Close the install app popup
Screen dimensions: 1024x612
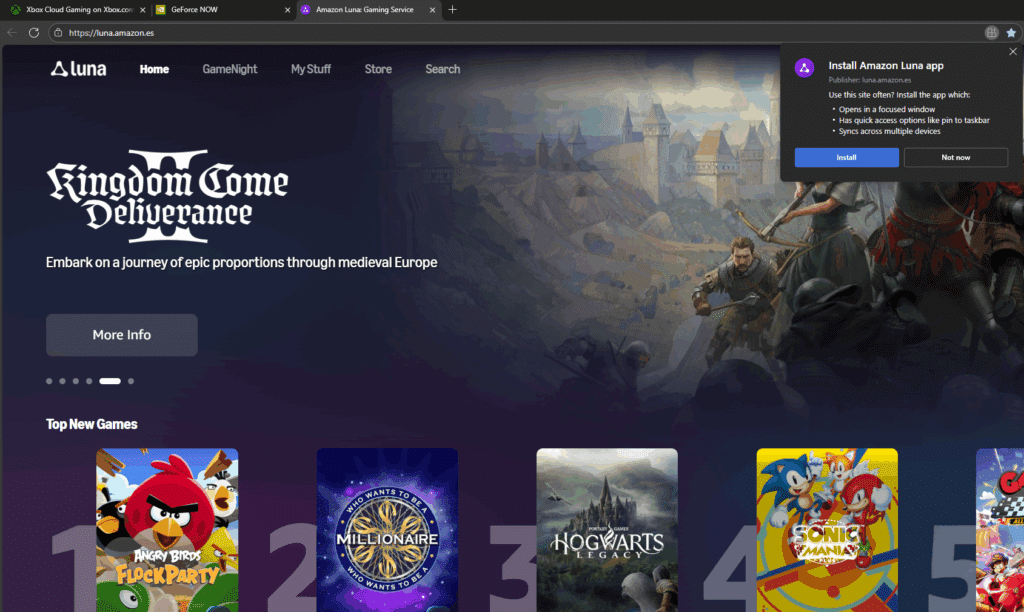tap(1012, 52)
